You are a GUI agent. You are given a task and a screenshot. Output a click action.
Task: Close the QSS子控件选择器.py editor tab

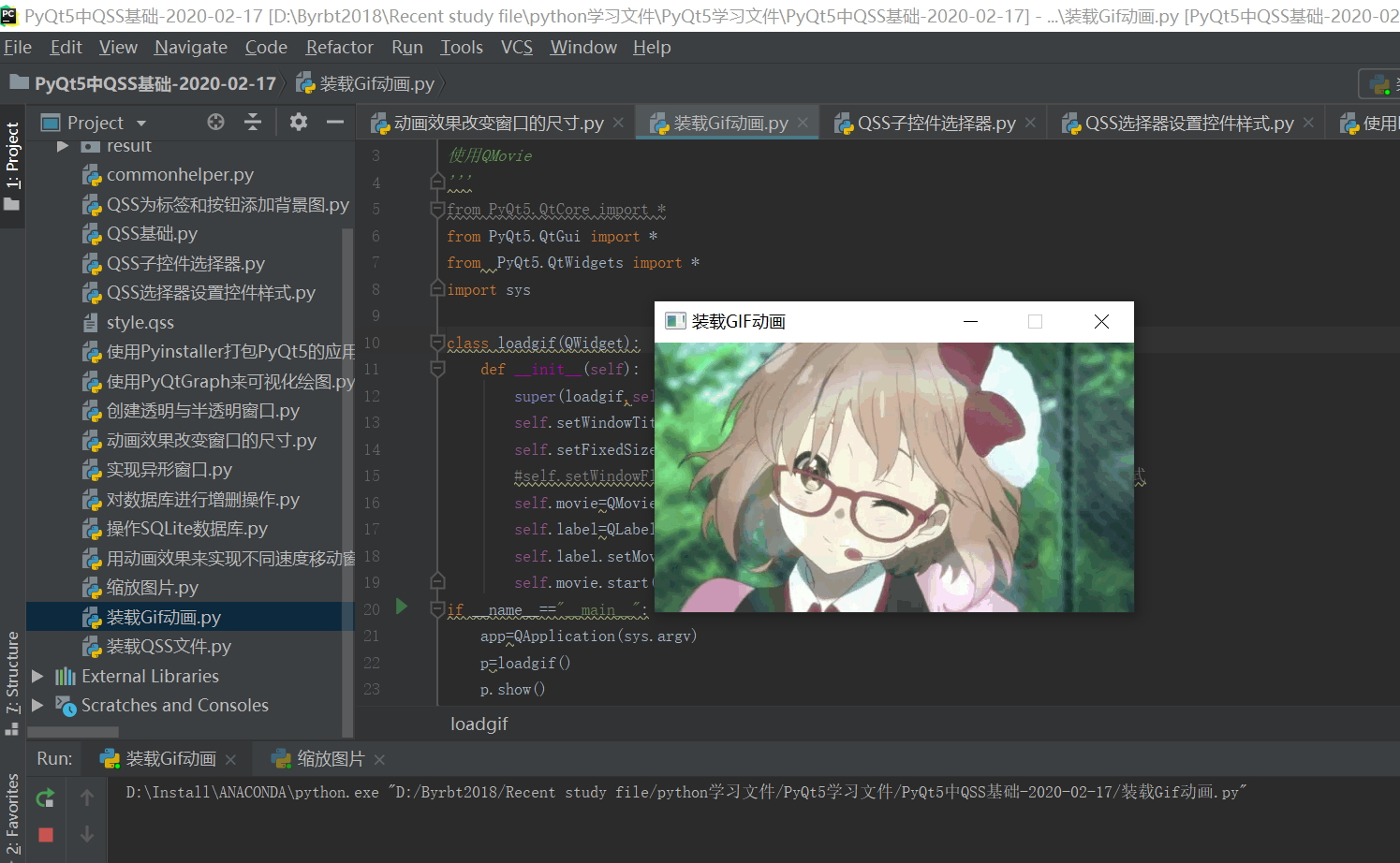point(1030,123)
